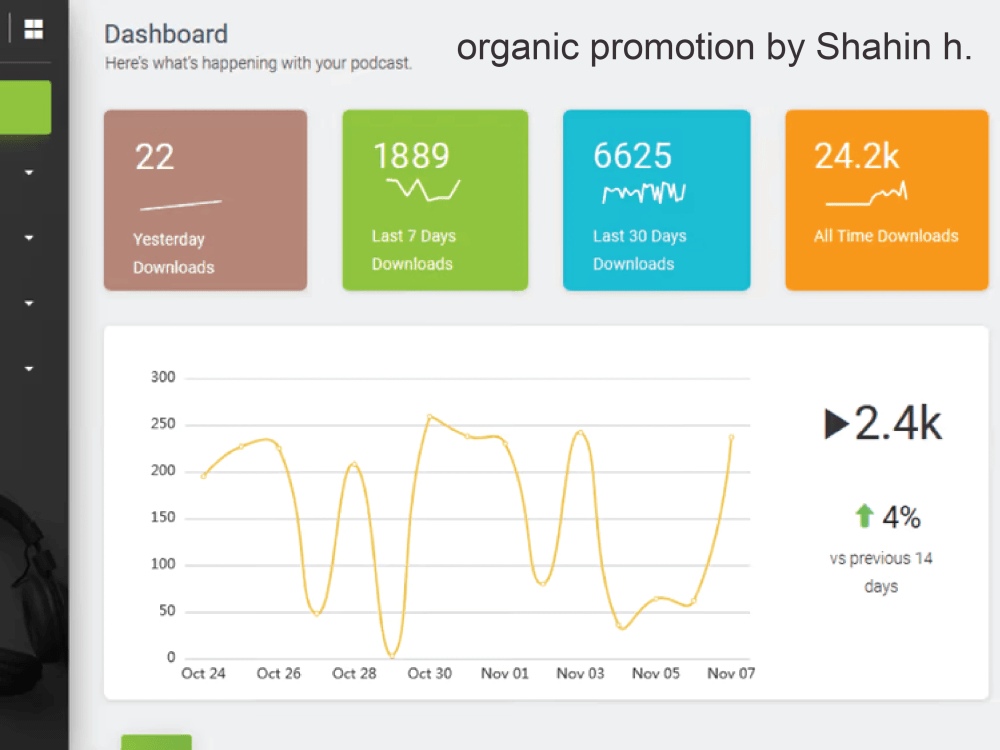Click the trend line in the 22 card

coord(180,205)
